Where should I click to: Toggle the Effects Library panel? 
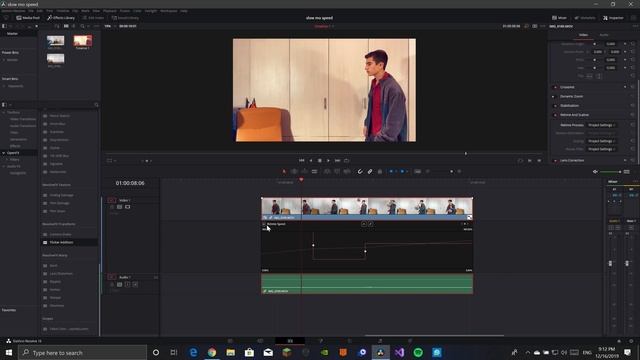pos(61,18)
